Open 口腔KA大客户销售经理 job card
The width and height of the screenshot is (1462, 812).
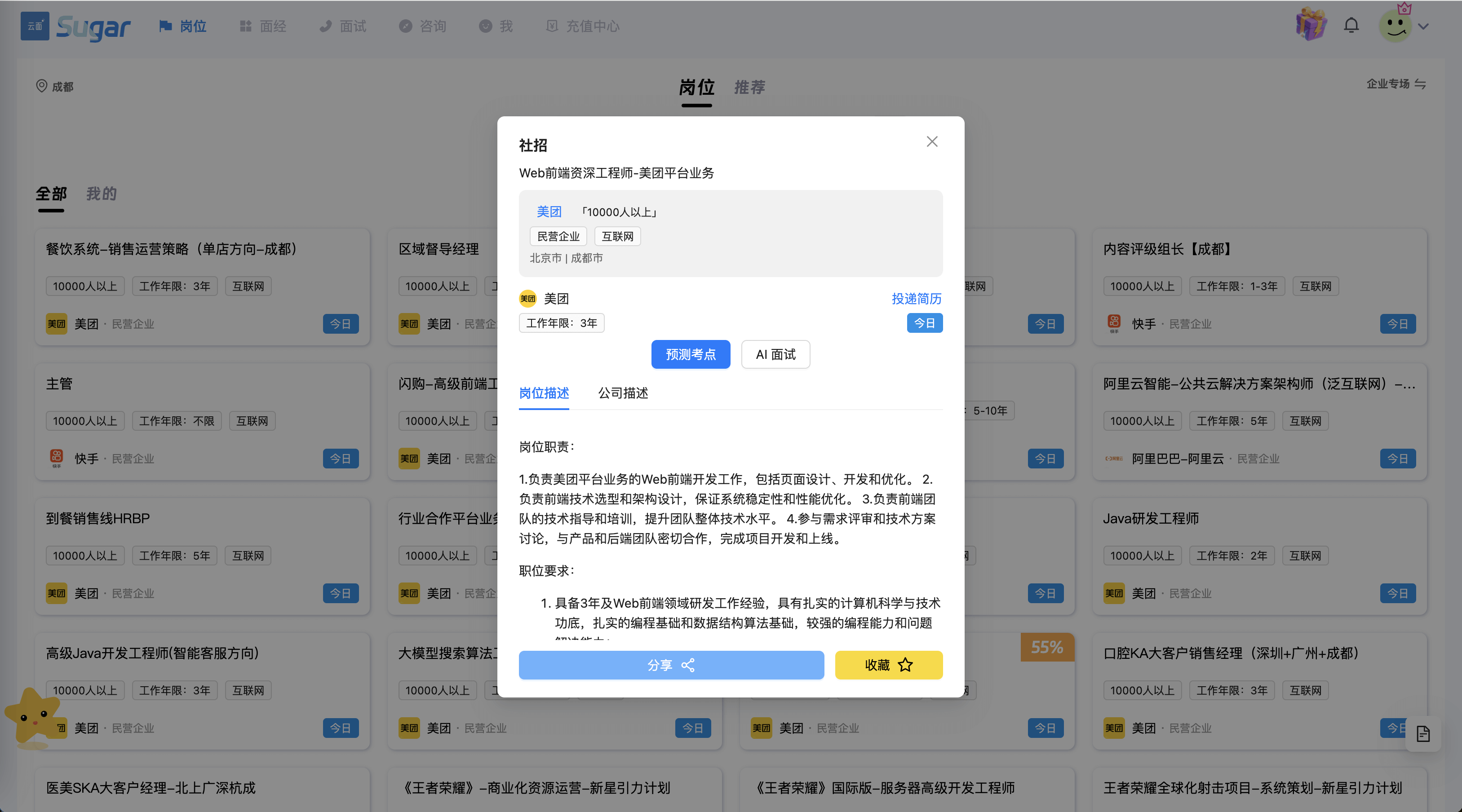click(1259, 691)
